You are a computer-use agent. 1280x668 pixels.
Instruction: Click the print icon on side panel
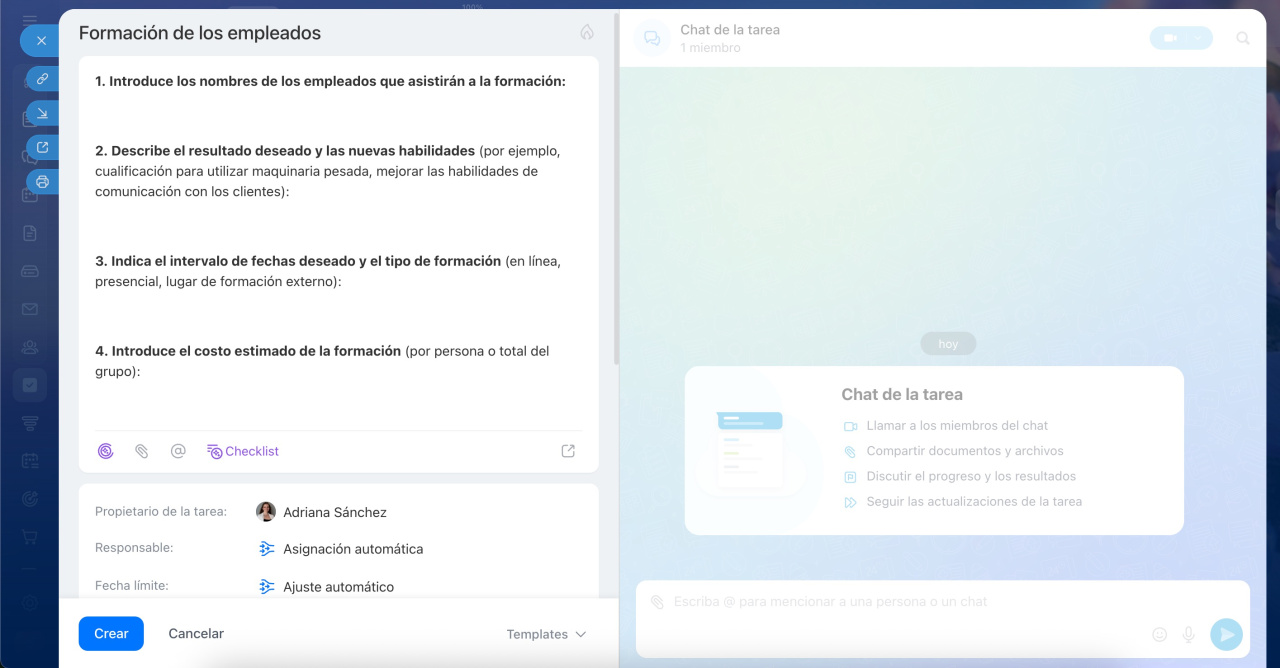point(42,181)
